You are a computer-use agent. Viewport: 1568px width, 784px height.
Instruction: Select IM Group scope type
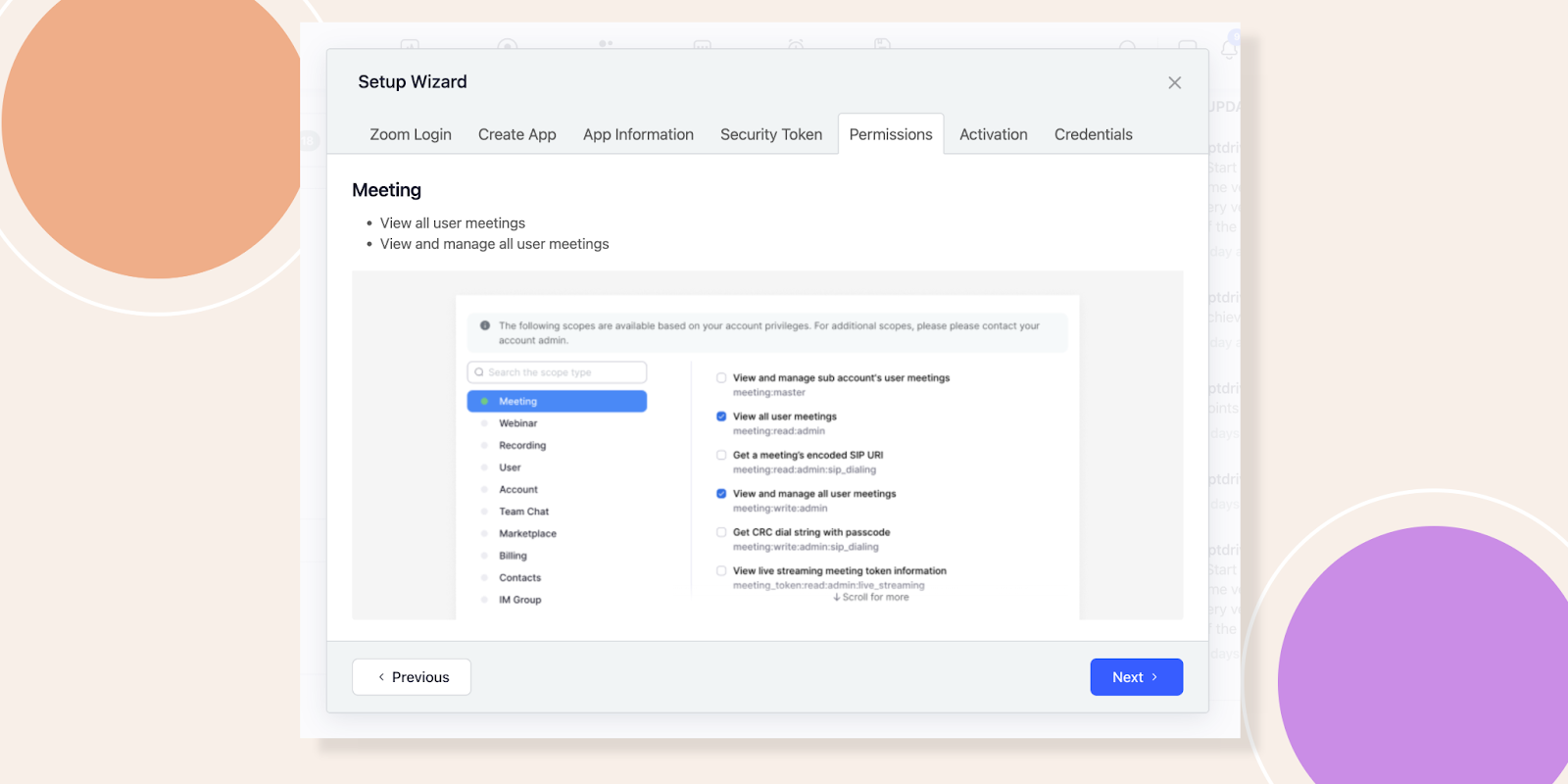click(x=519, y=600)
